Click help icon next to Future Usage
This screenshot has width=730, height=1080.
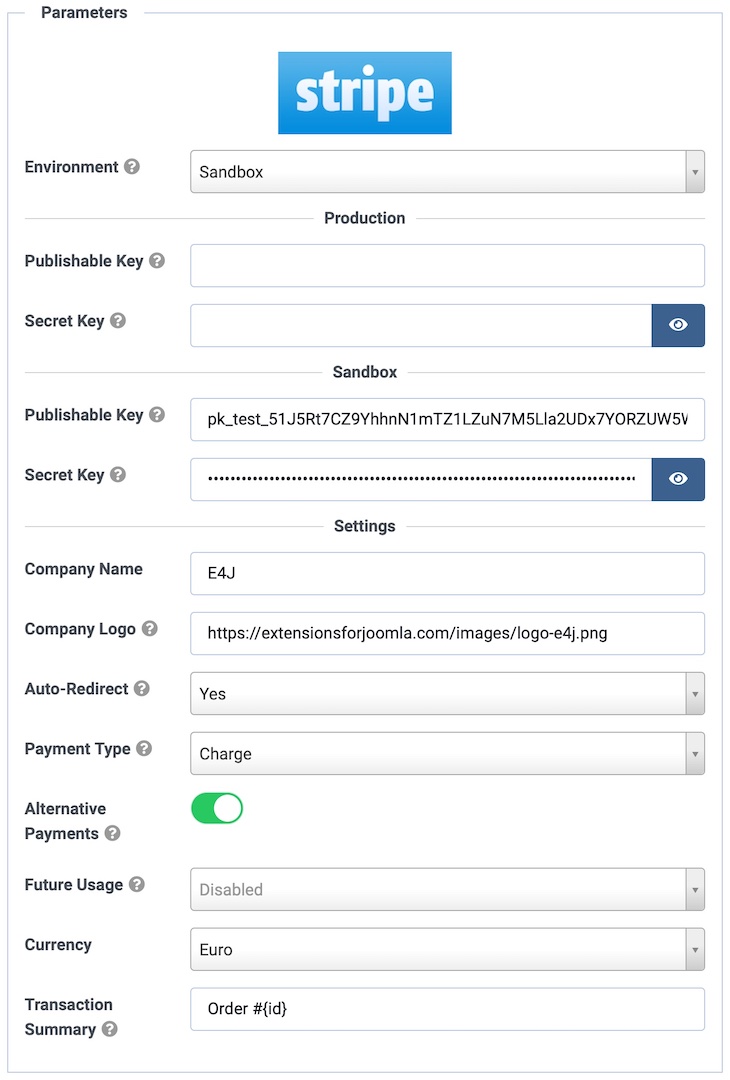pos(136,885)
